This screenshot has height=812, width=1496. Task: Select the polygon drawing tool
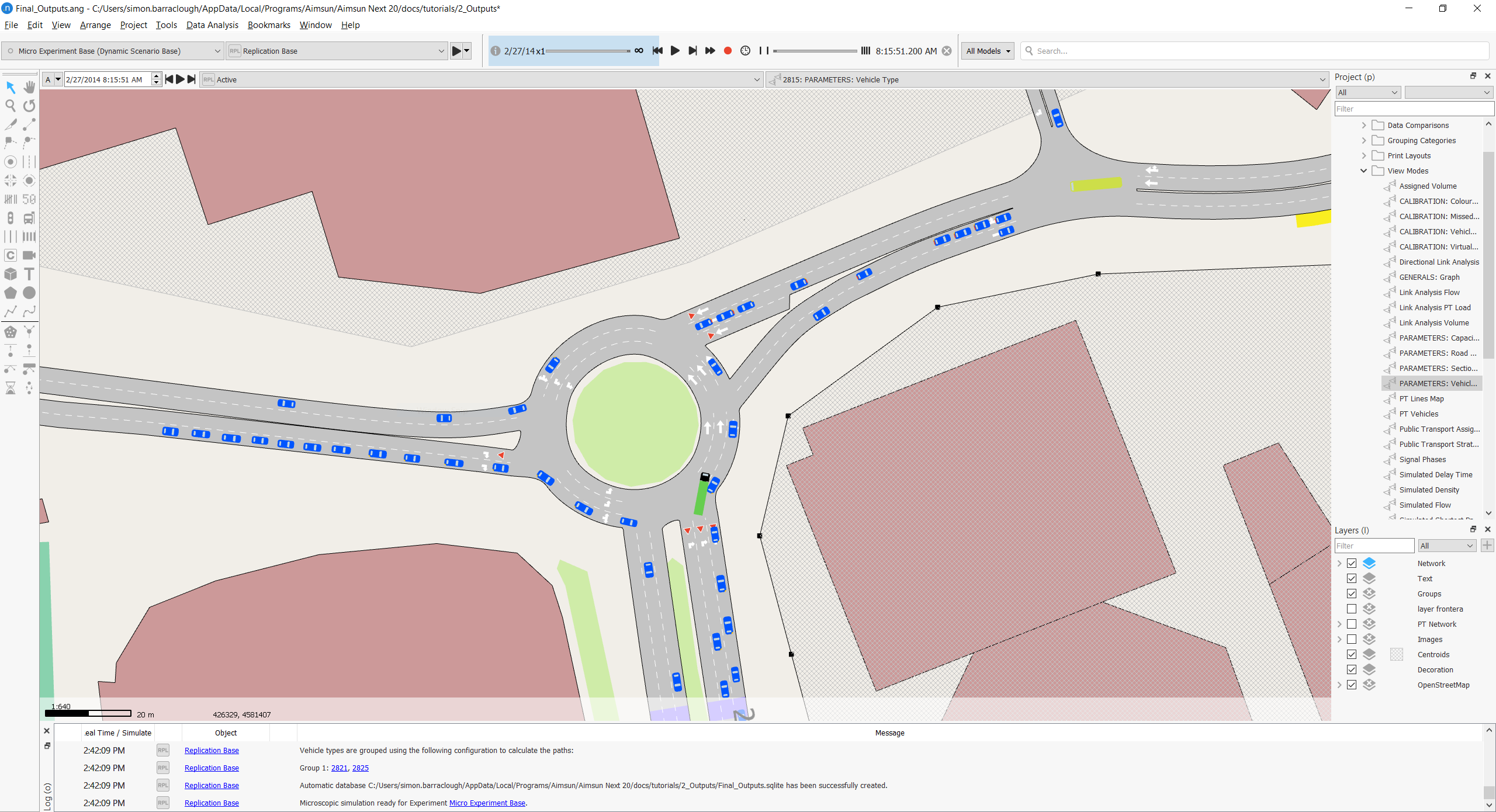click(11, 293)
